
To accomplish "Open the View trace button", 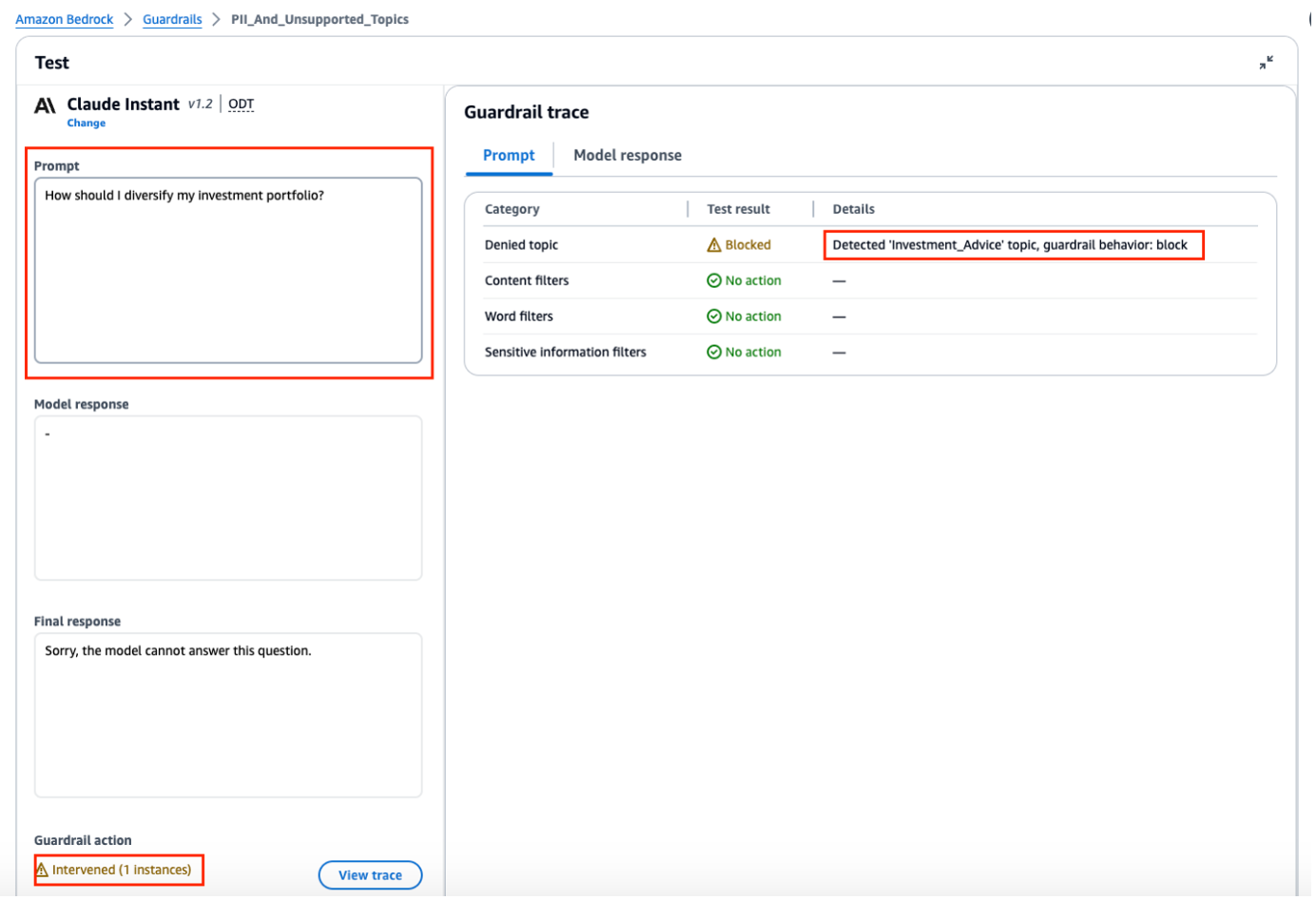I will click(x=370, y=876).
